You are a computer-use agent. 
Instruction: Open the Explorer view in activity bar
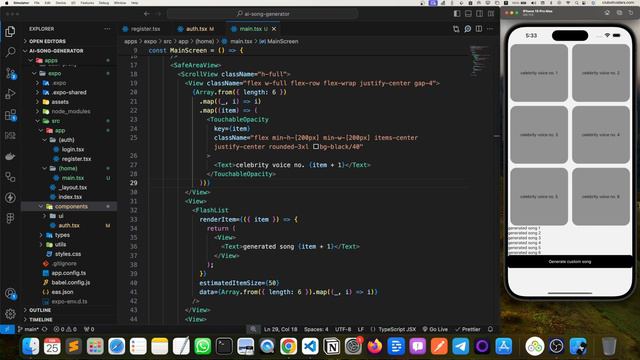coord(10,31)
